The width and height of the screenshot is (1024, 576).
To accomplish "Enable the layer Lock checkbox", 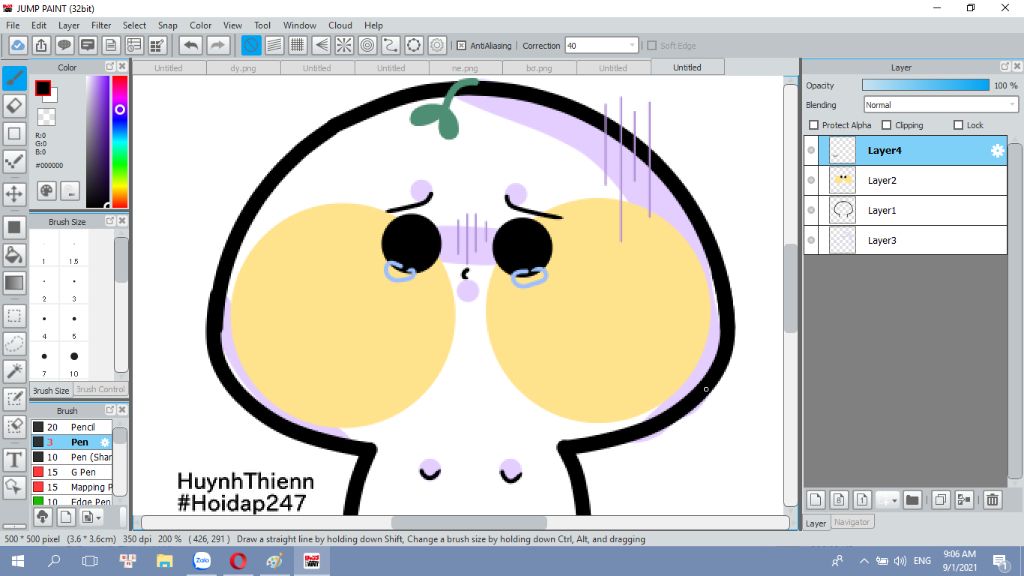I will (x=958, y=125).
